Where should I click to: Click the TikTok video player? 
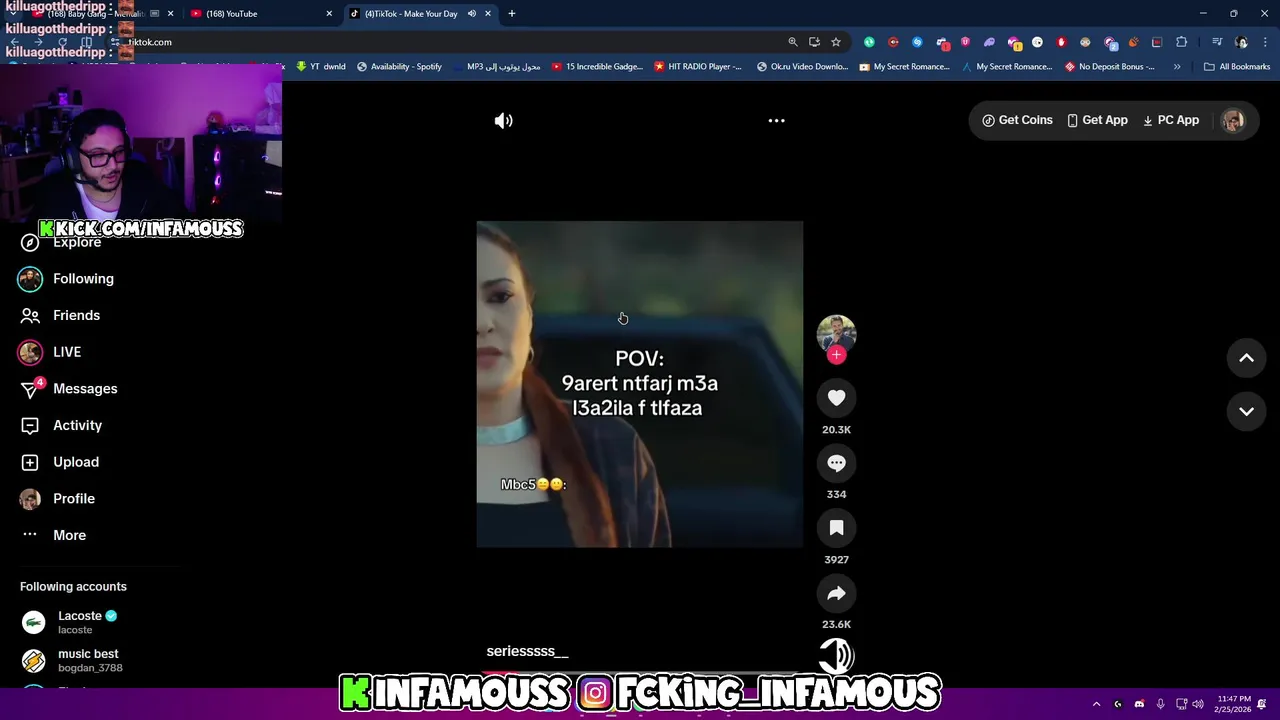click(639, 384)
